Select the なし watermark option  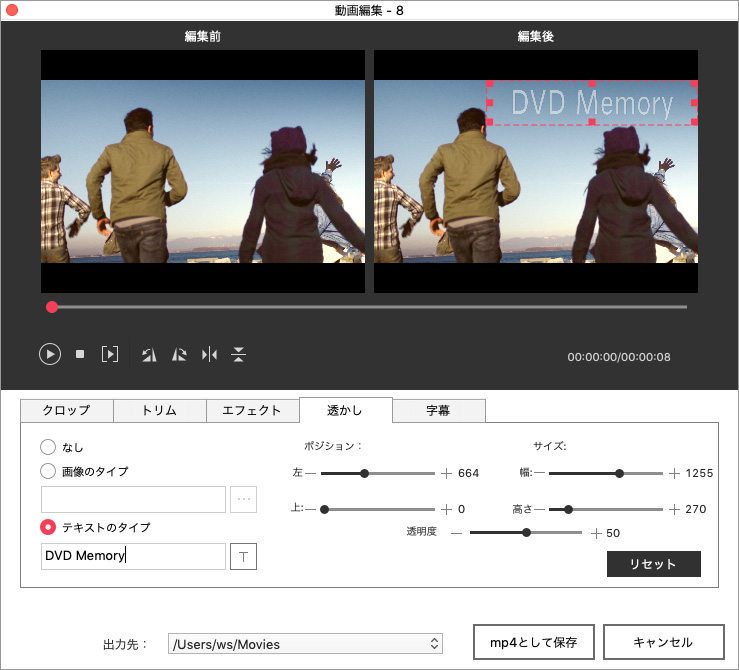48,447
